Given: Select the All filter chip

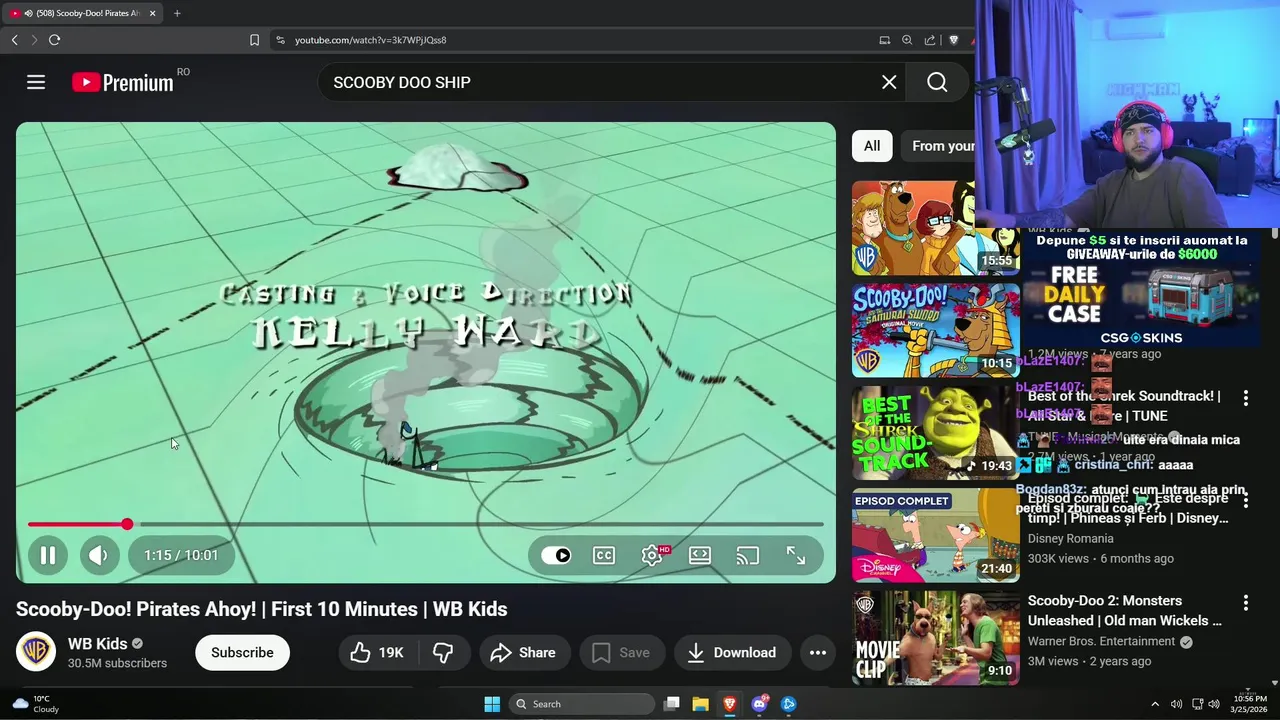Looking at the screenshot, I should tap(872, 146).
